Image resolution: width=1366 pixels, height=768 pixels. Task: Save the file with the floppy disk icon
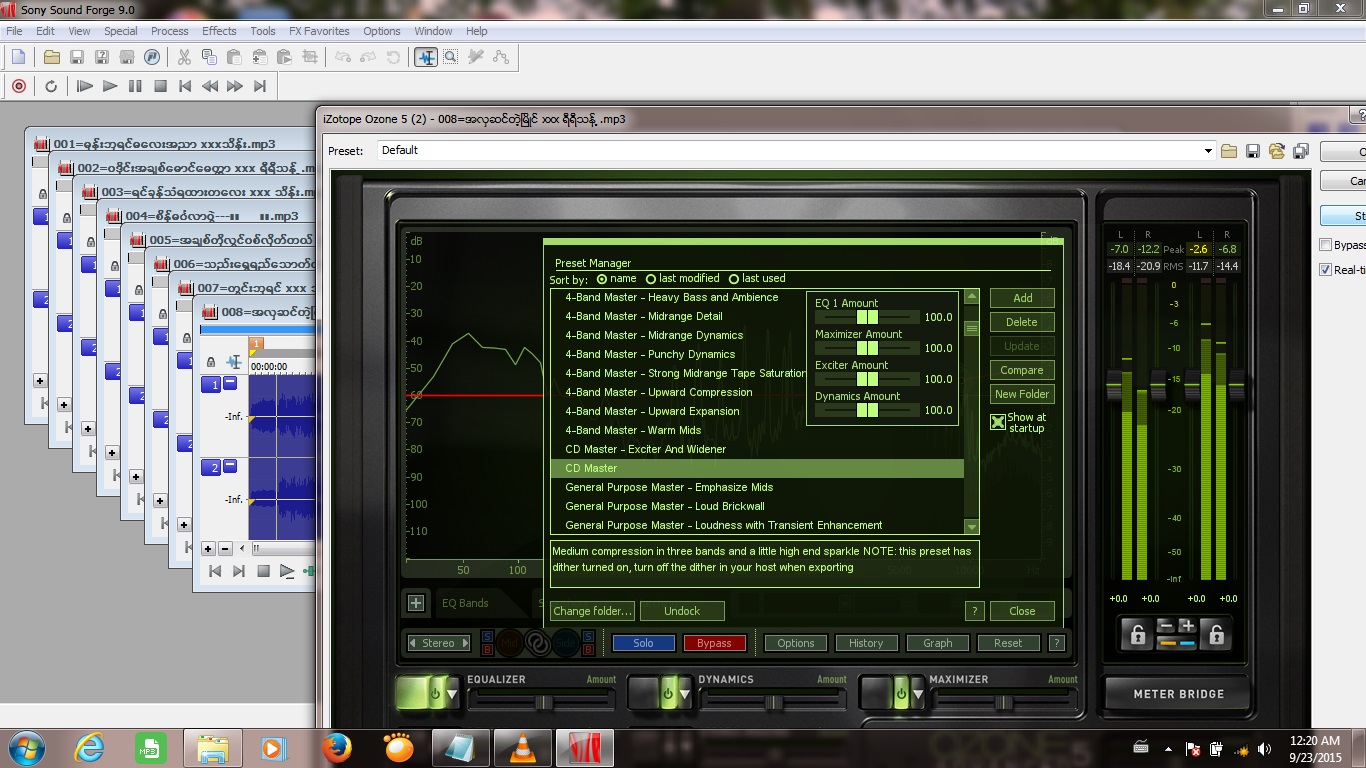(77, 57)
